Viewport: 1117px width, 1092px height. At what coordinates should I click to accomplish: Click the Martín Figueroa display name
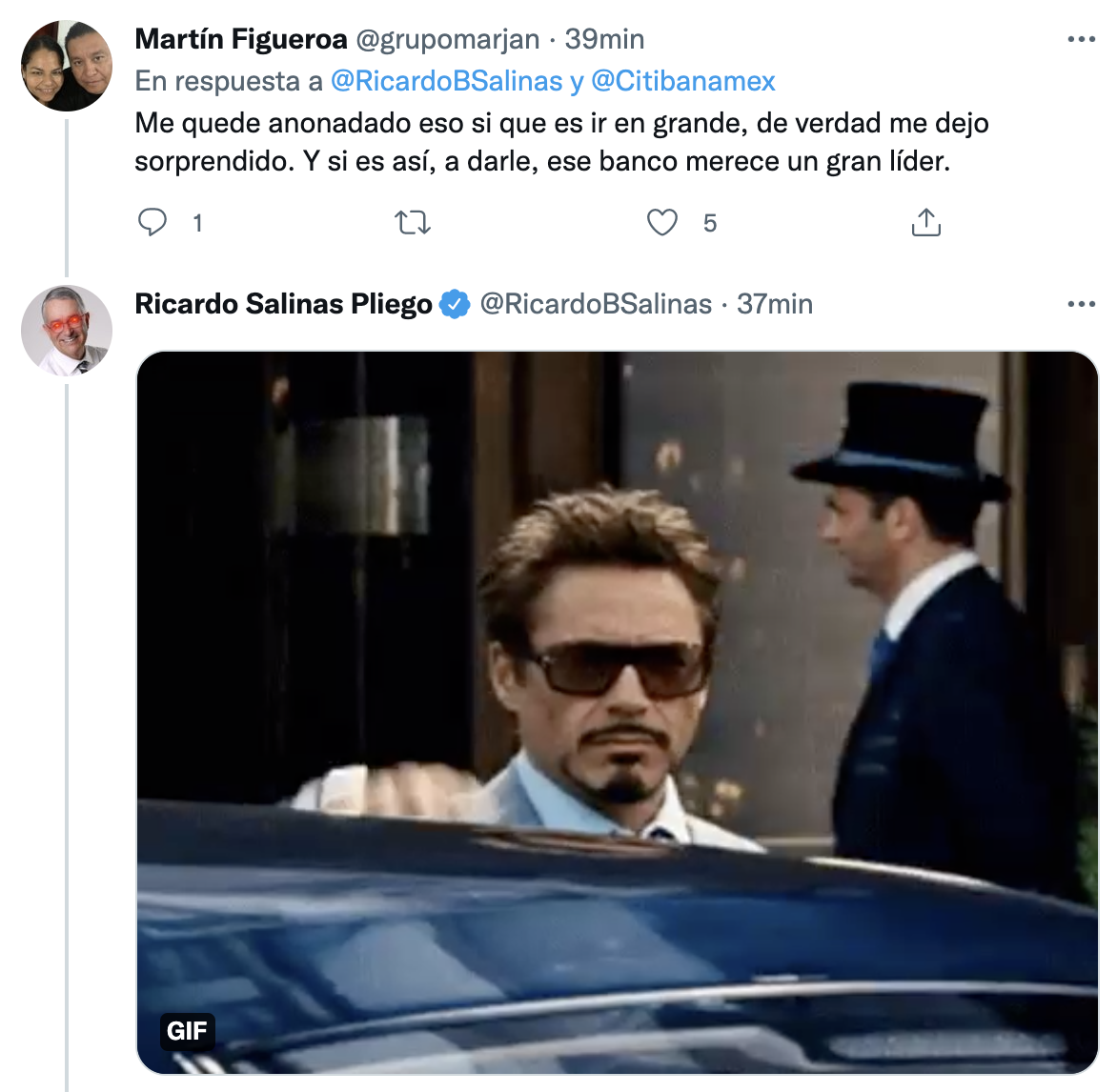pyautogui.click(x=241, y=39)
